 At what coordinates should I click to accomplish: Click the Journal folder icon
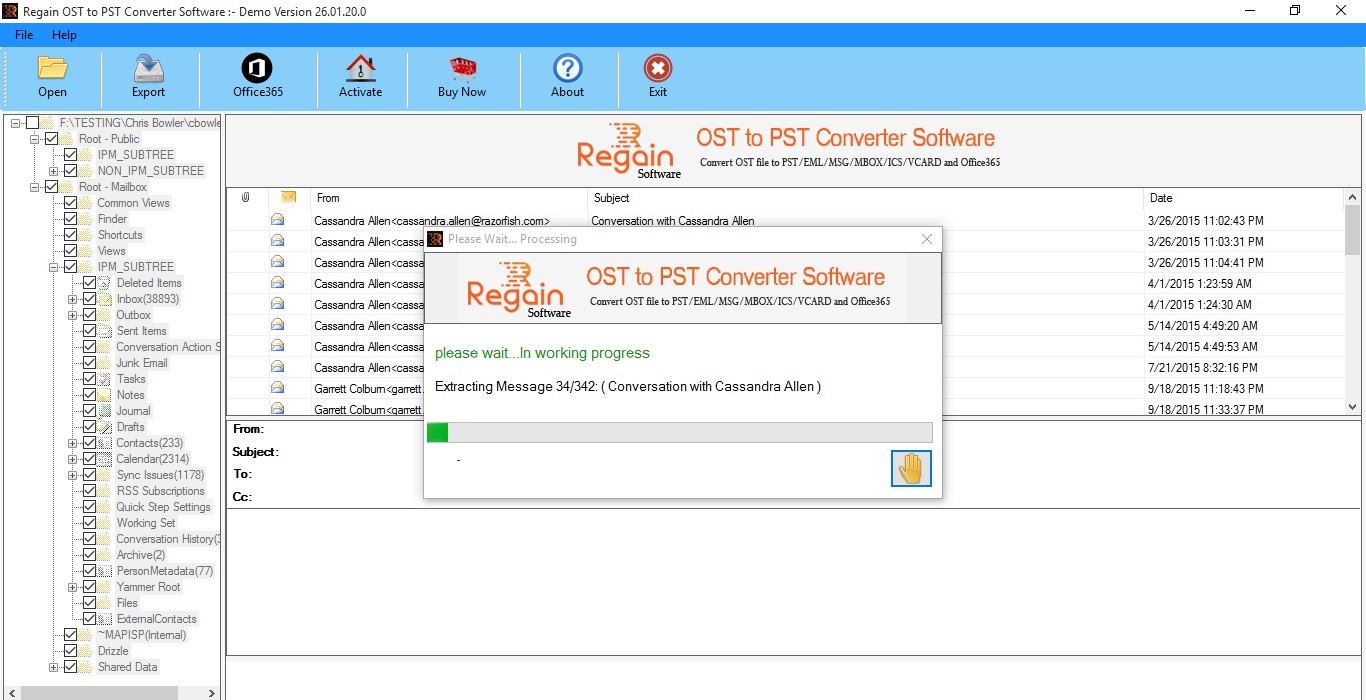pos(104,411)
